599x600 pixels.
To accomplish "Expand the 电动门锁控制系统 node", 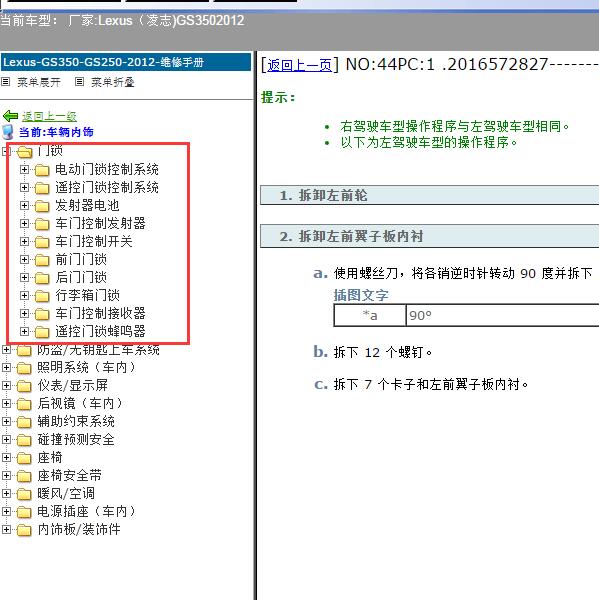I will 24,169.
